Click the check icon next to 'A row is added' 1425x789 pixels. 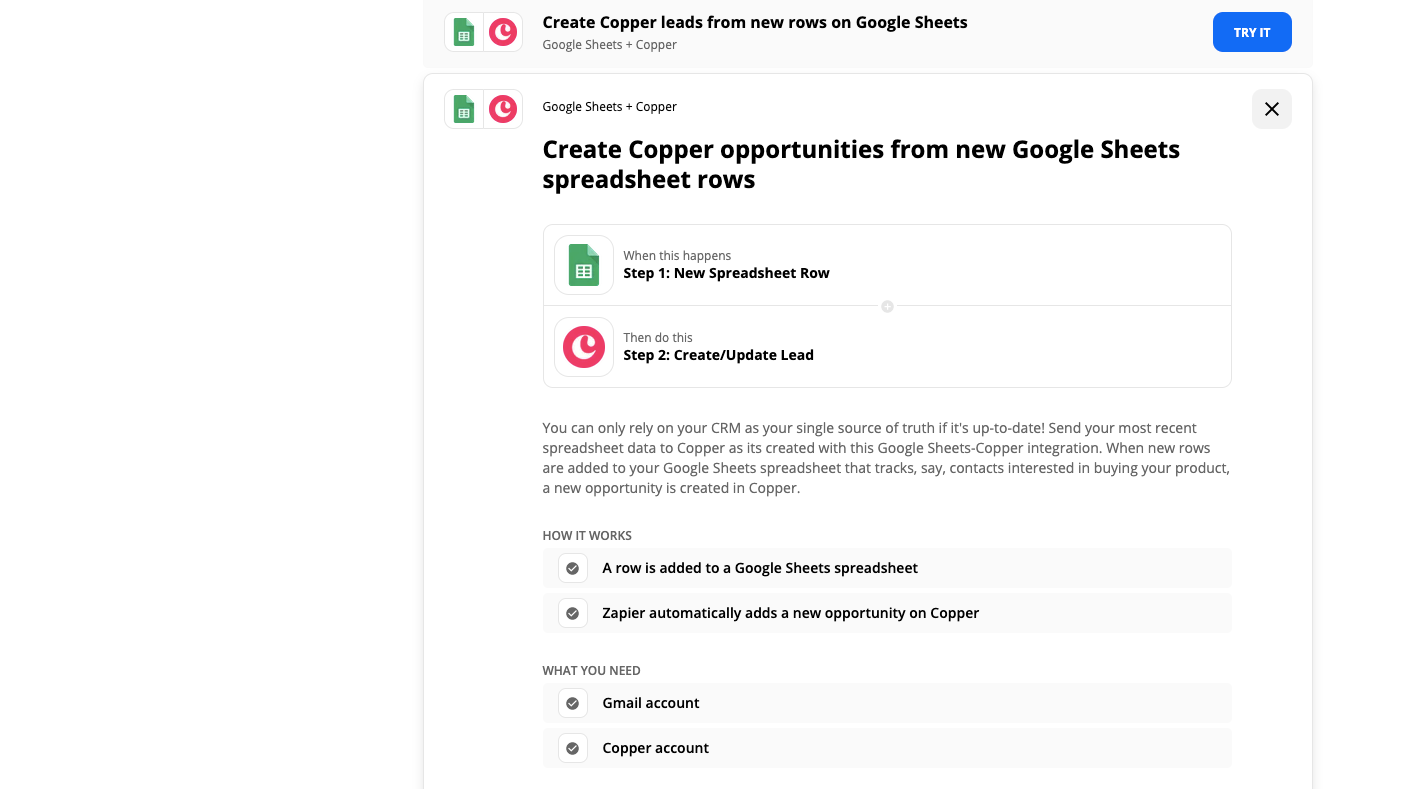tap(573, 568)
